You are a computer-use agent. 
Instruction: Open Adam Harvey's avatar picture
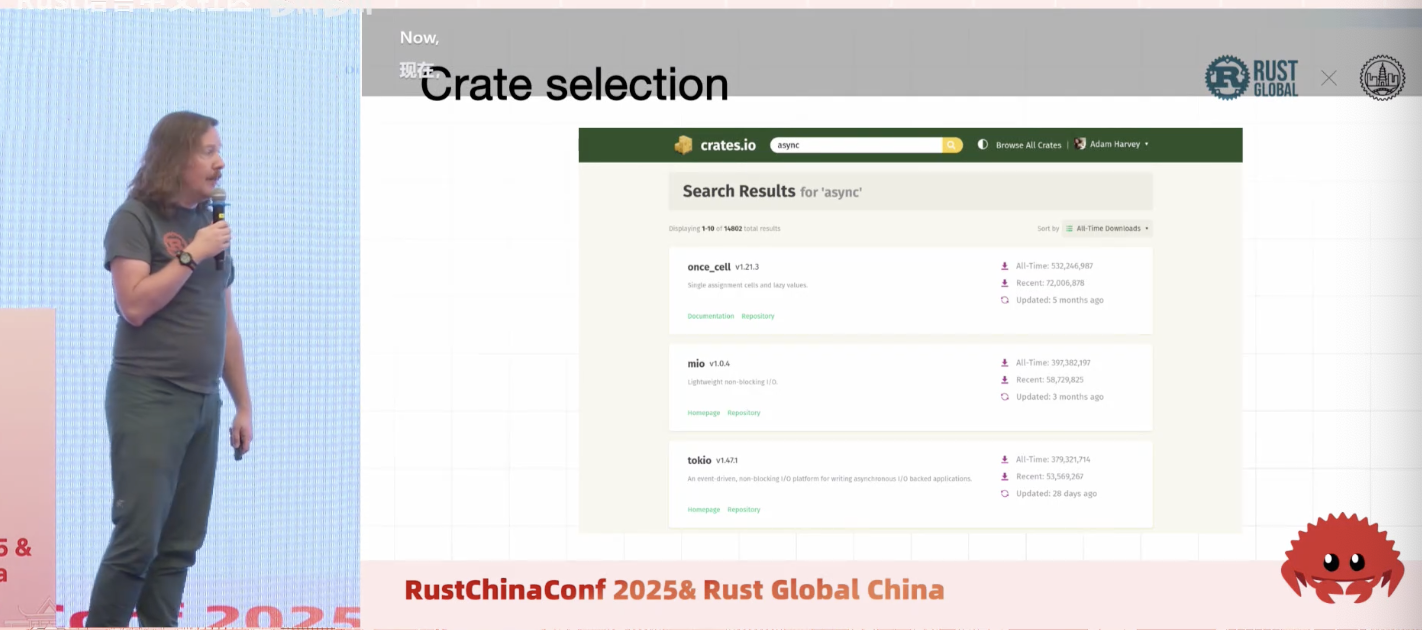click(1080, 144)
